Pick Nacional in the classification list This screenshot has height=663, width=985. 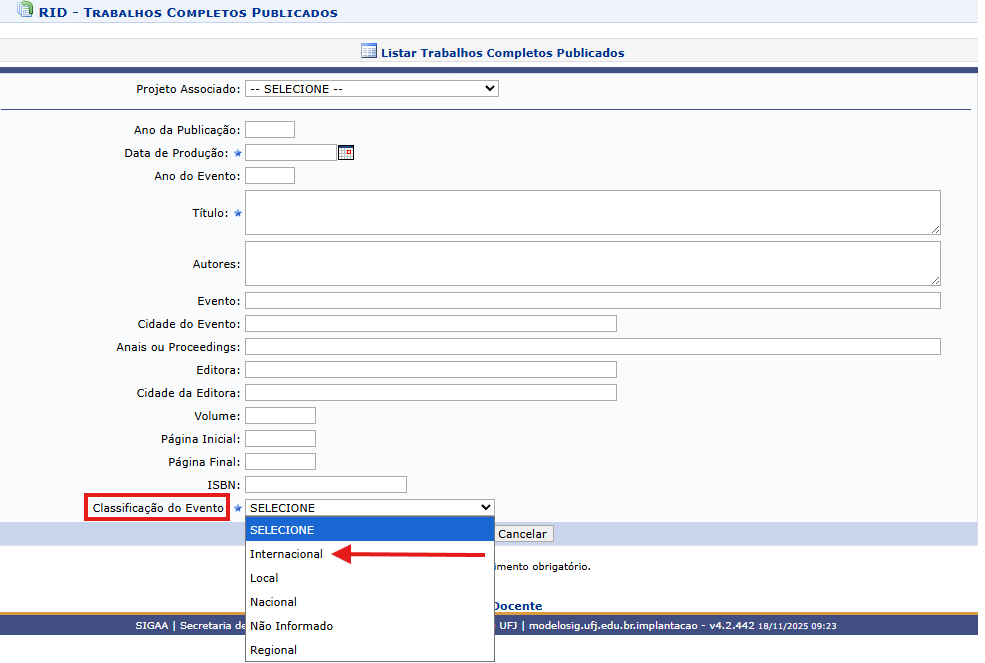click(x=369, y=602)
